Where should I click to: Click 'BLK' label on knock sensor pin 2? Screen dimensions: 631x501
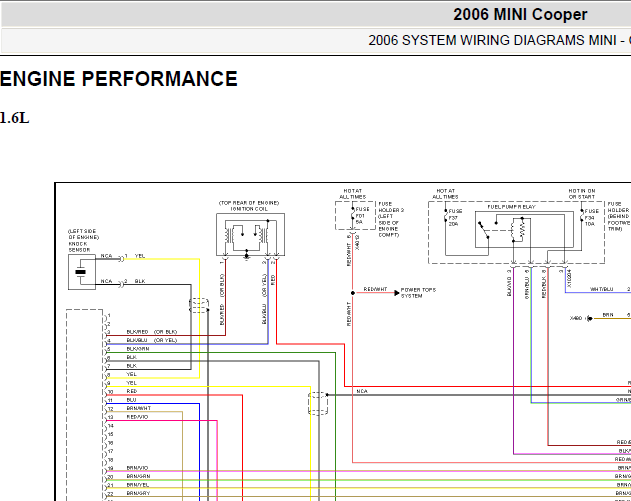point(140,281)
